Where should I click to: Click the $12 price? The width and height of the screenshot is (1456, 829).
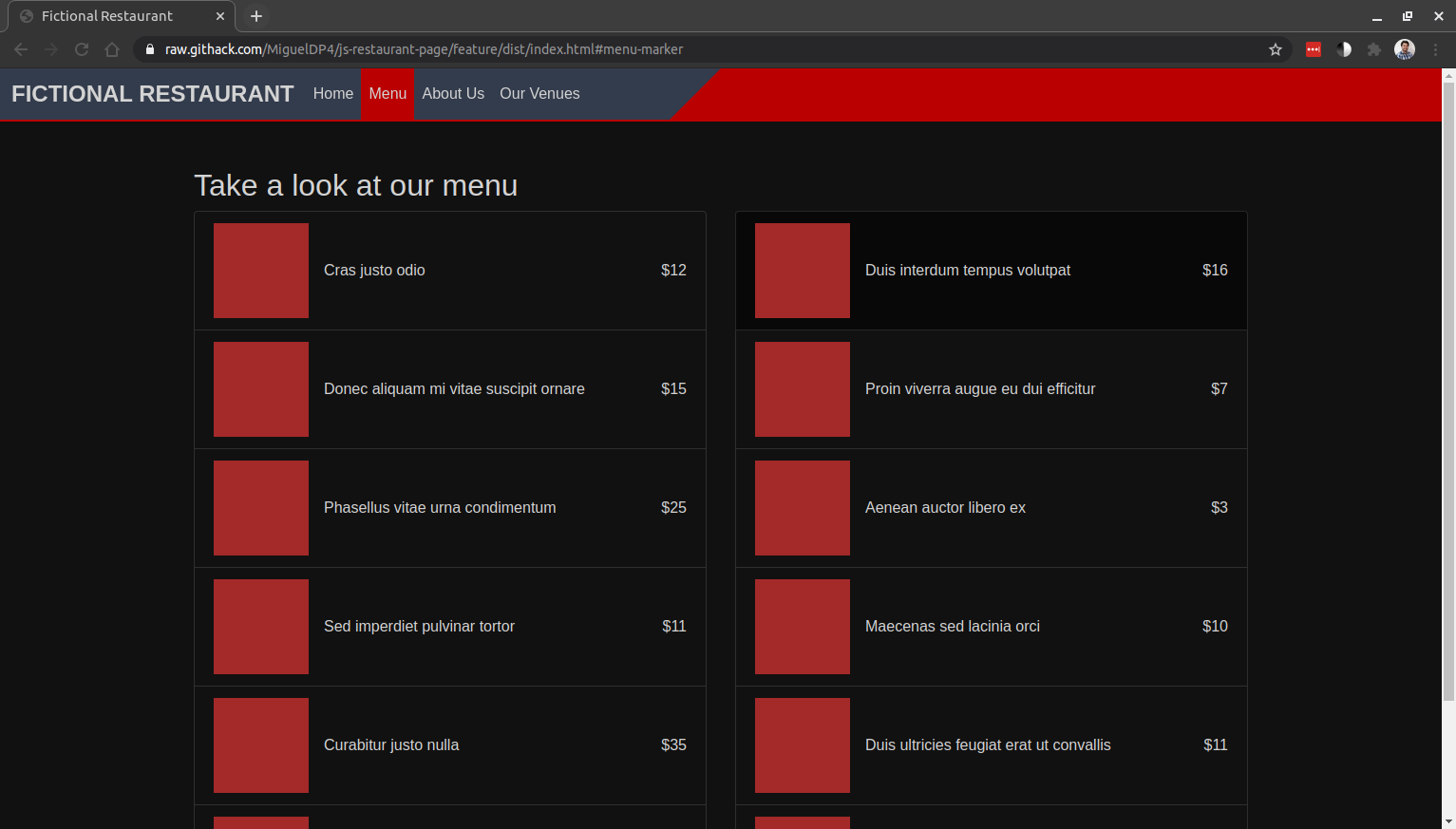[x=673, y=271]
